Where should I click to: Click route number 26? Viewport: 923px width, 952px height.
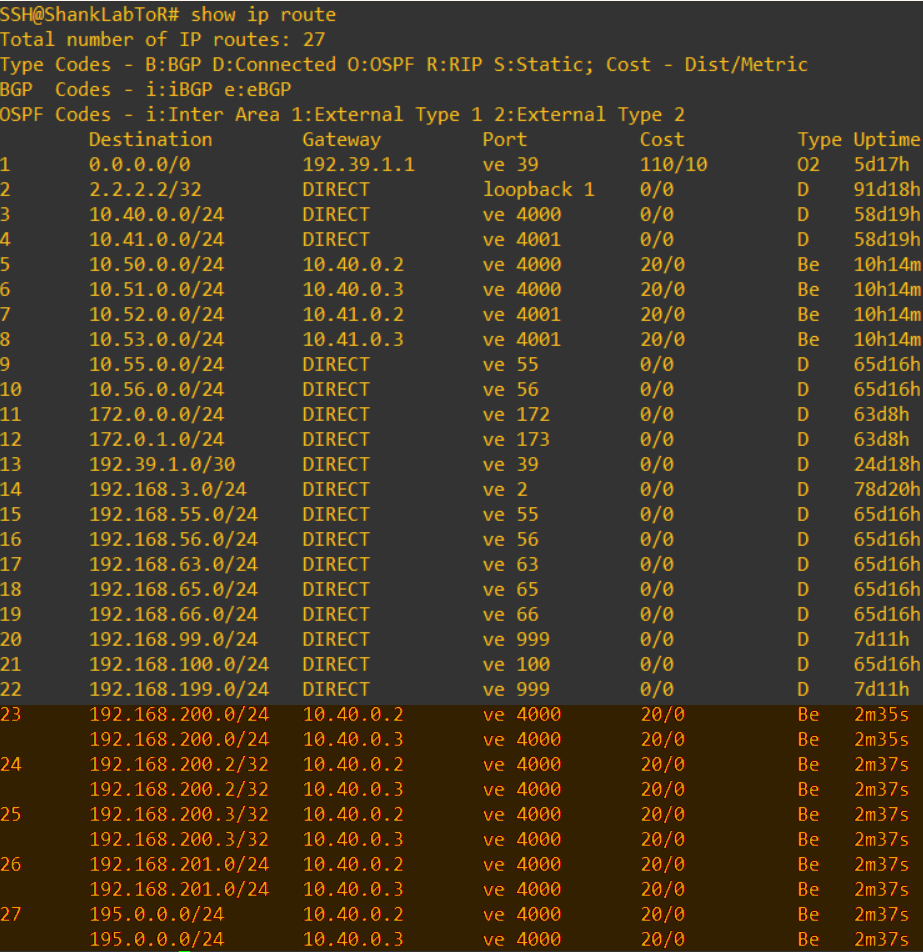[x=11, y=864]
